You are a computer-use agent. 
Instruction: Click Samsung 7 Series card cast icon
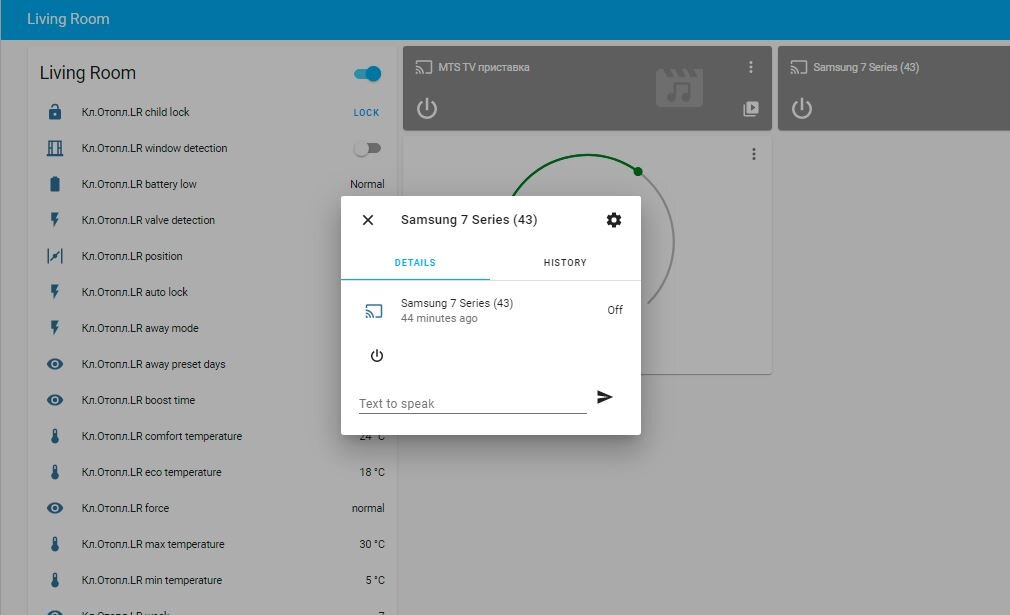coord(799,68)
